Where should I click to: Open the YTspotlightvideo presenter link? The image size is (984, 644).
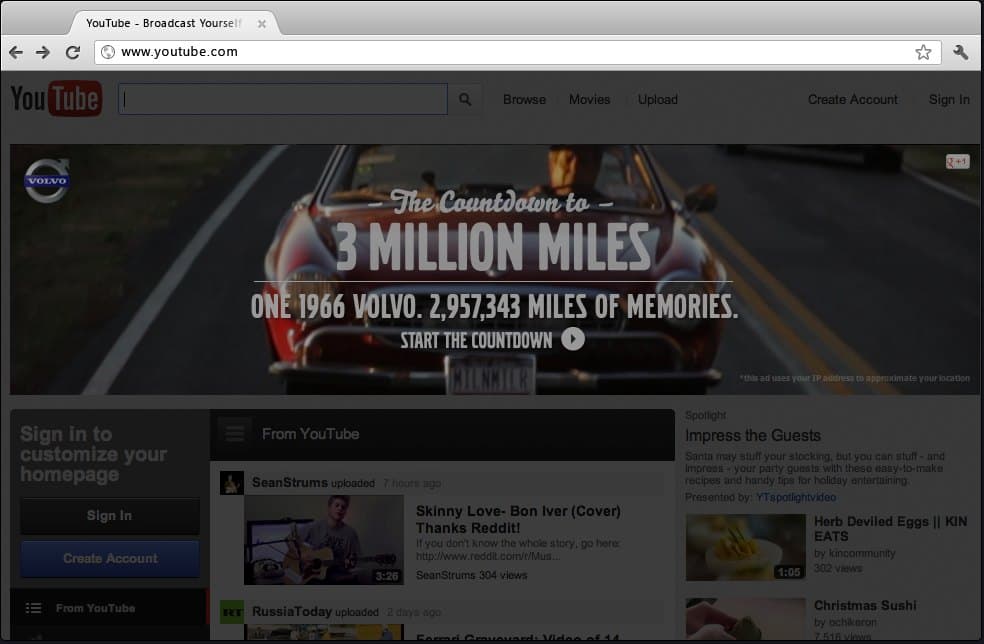[x=796, y=497]
